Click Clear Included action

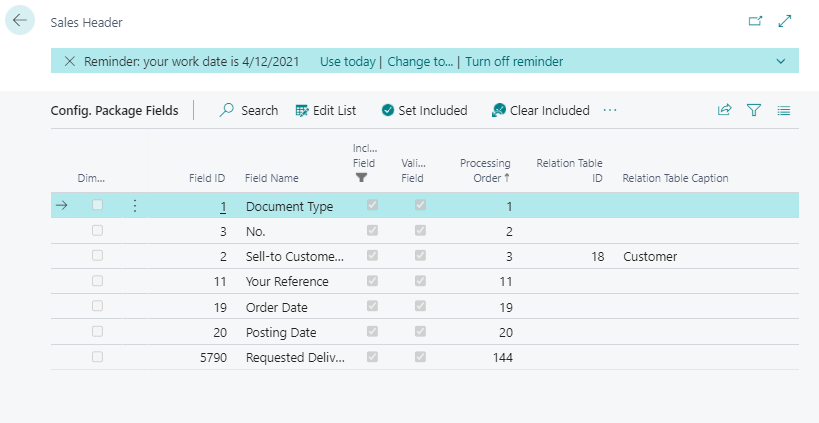pos(540,111)
